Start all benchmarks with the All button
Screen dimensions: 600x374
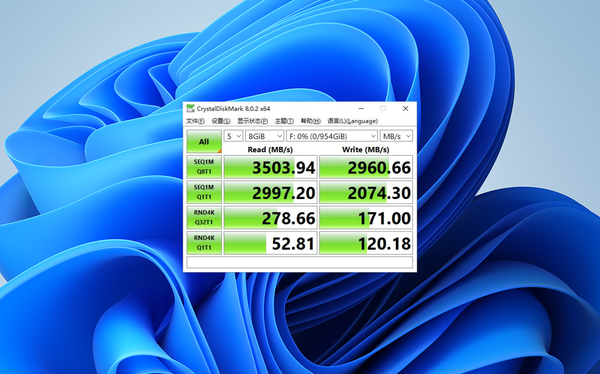[x=204, y=142]
